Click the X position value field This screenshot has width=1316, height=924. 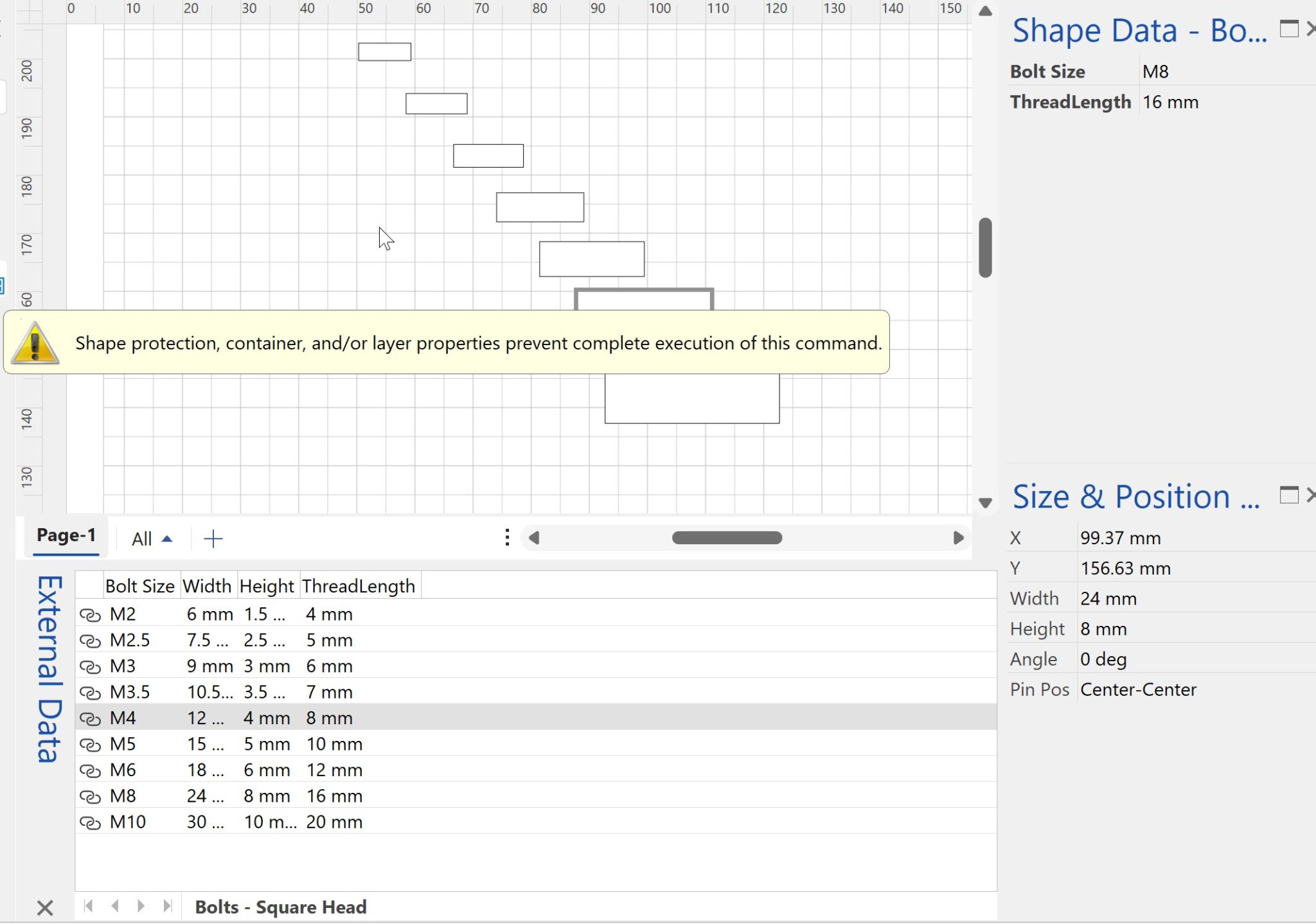1119,538
